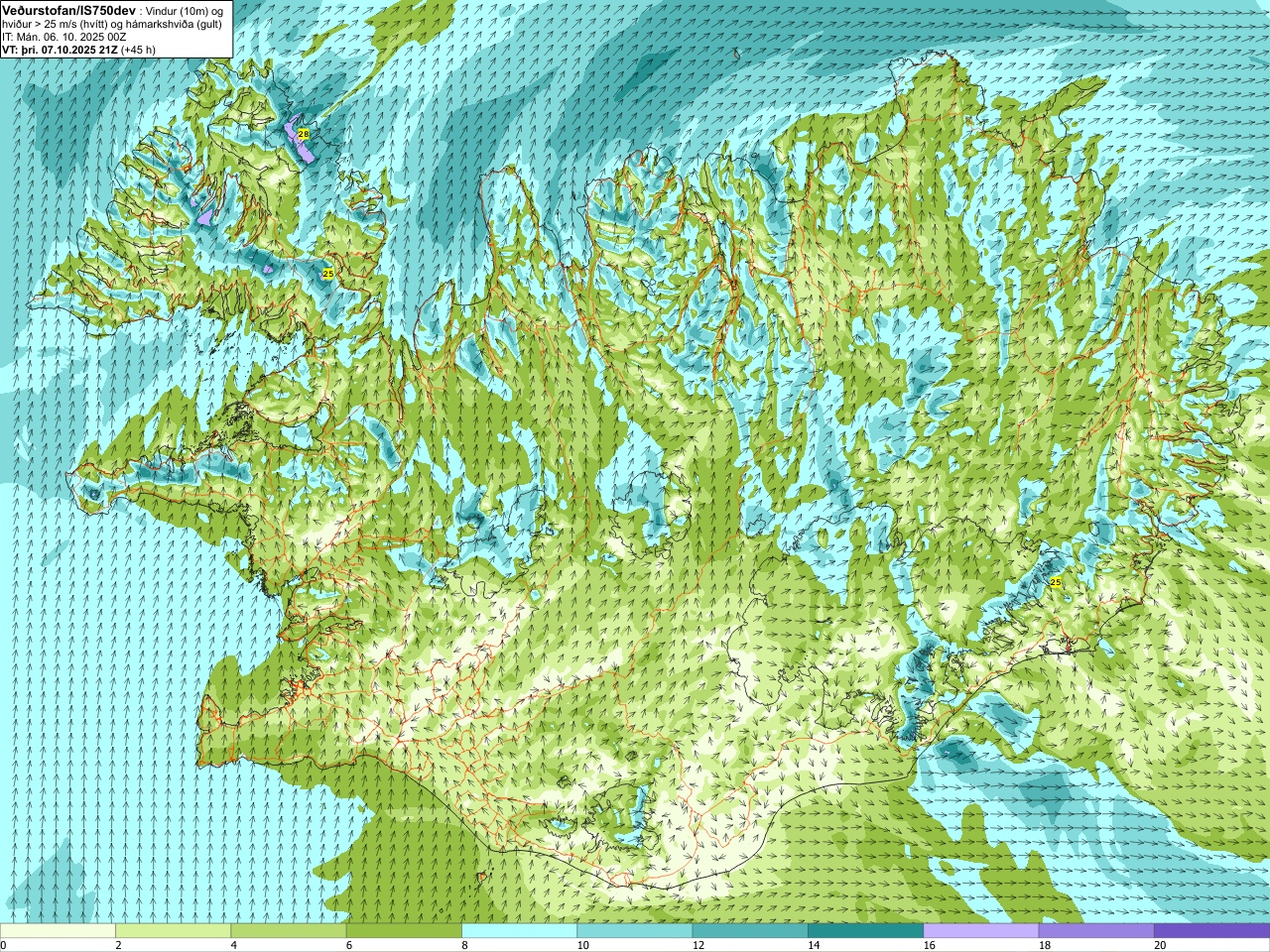Select the dark green 6–8 m/s legend swatch
The width and height of the screenshot is (1270, 952).
click(x=404, y=931)
